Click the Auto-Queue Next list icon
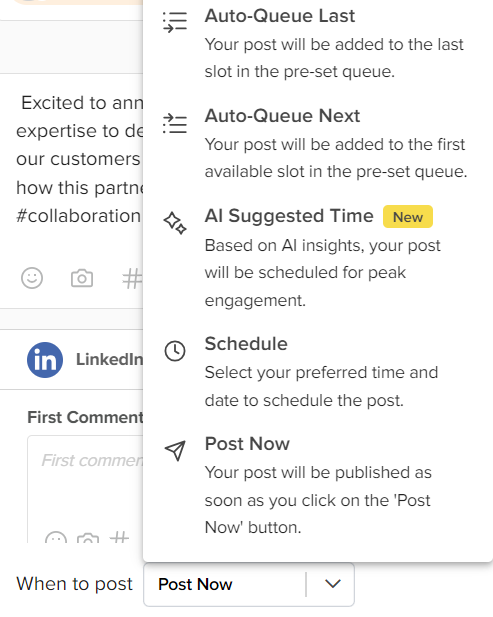Screen dimensions: 493x617 click(x=175, y=124)
